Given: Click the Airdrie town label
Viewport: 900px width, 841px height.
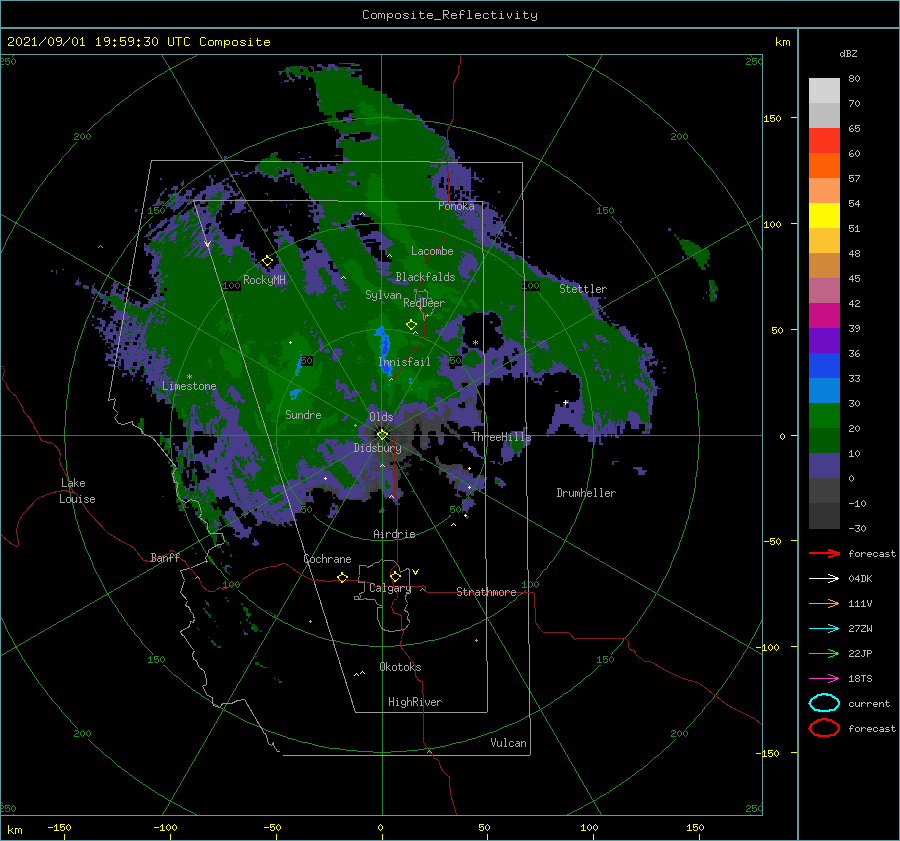Looking at the screenshot, I should [x=394, y=534].
